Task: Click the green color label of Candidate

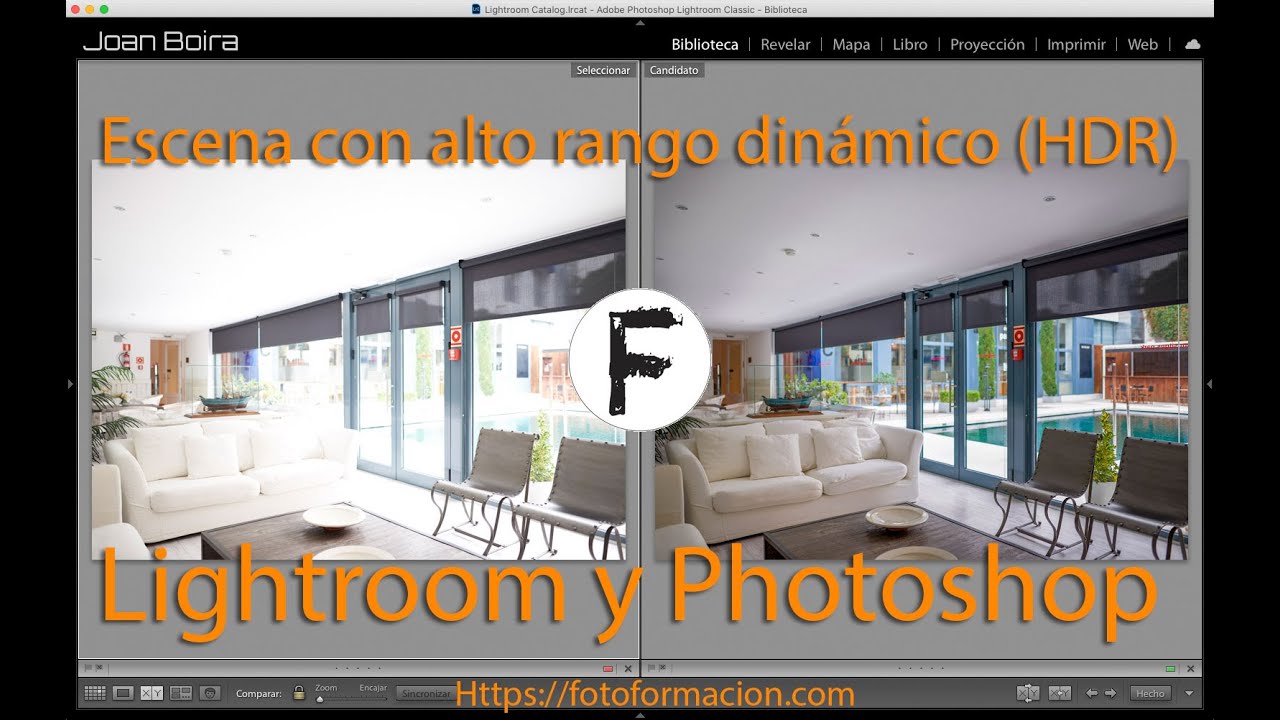Action: 1170,668
